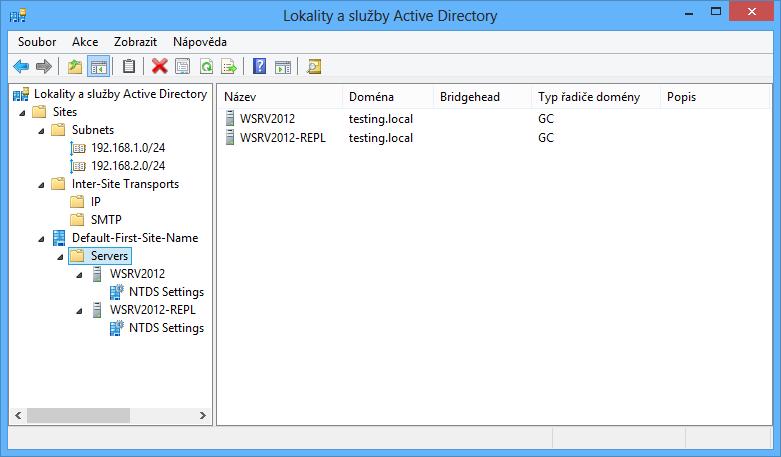This screenshot has width=781, height=457.
Task: Sort by the Doména column header
Action: point(388,97)
